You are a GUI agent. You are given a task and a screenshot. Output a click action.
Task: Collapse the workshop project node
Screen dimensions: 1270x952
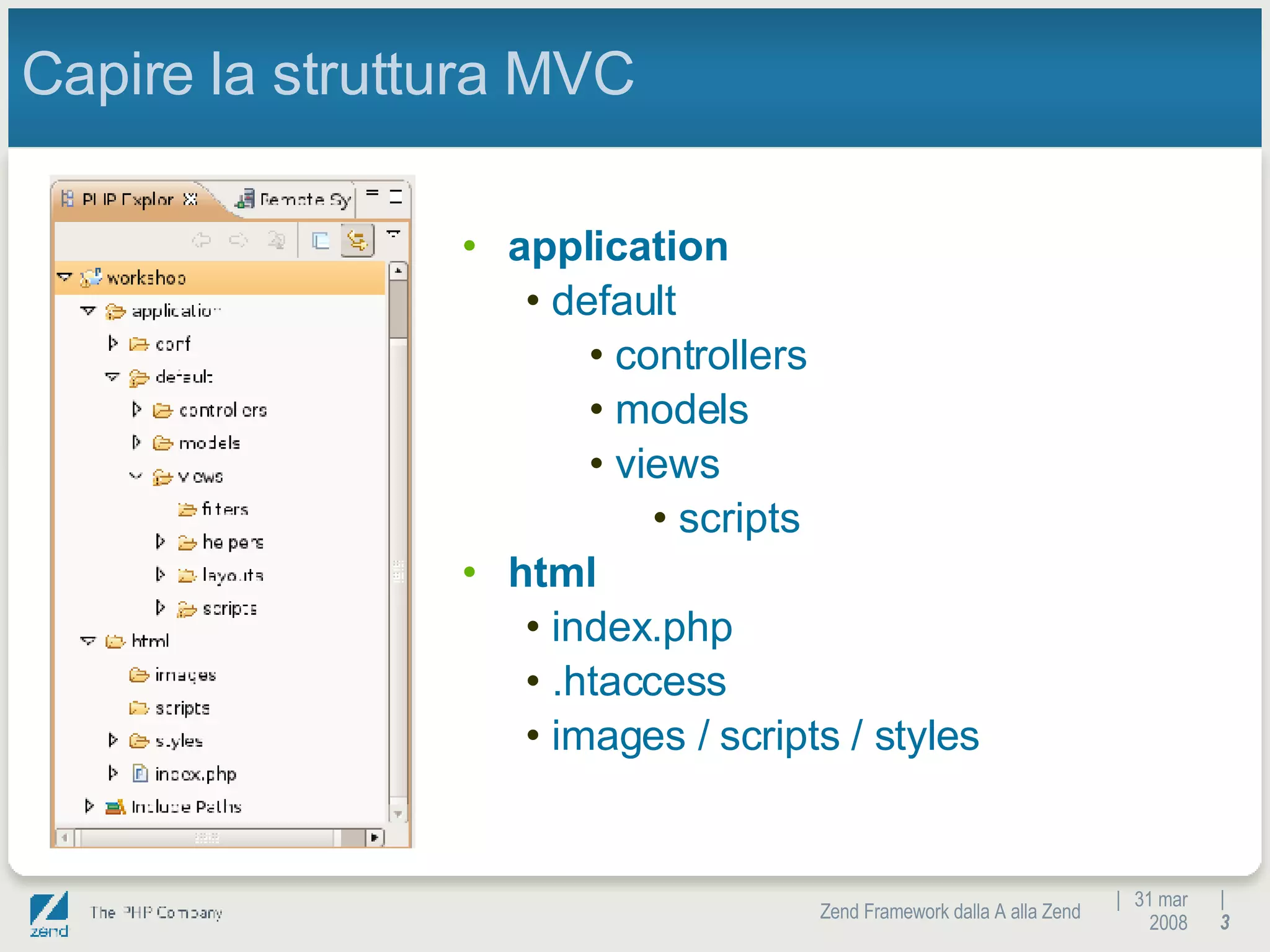tap(64, 276)
